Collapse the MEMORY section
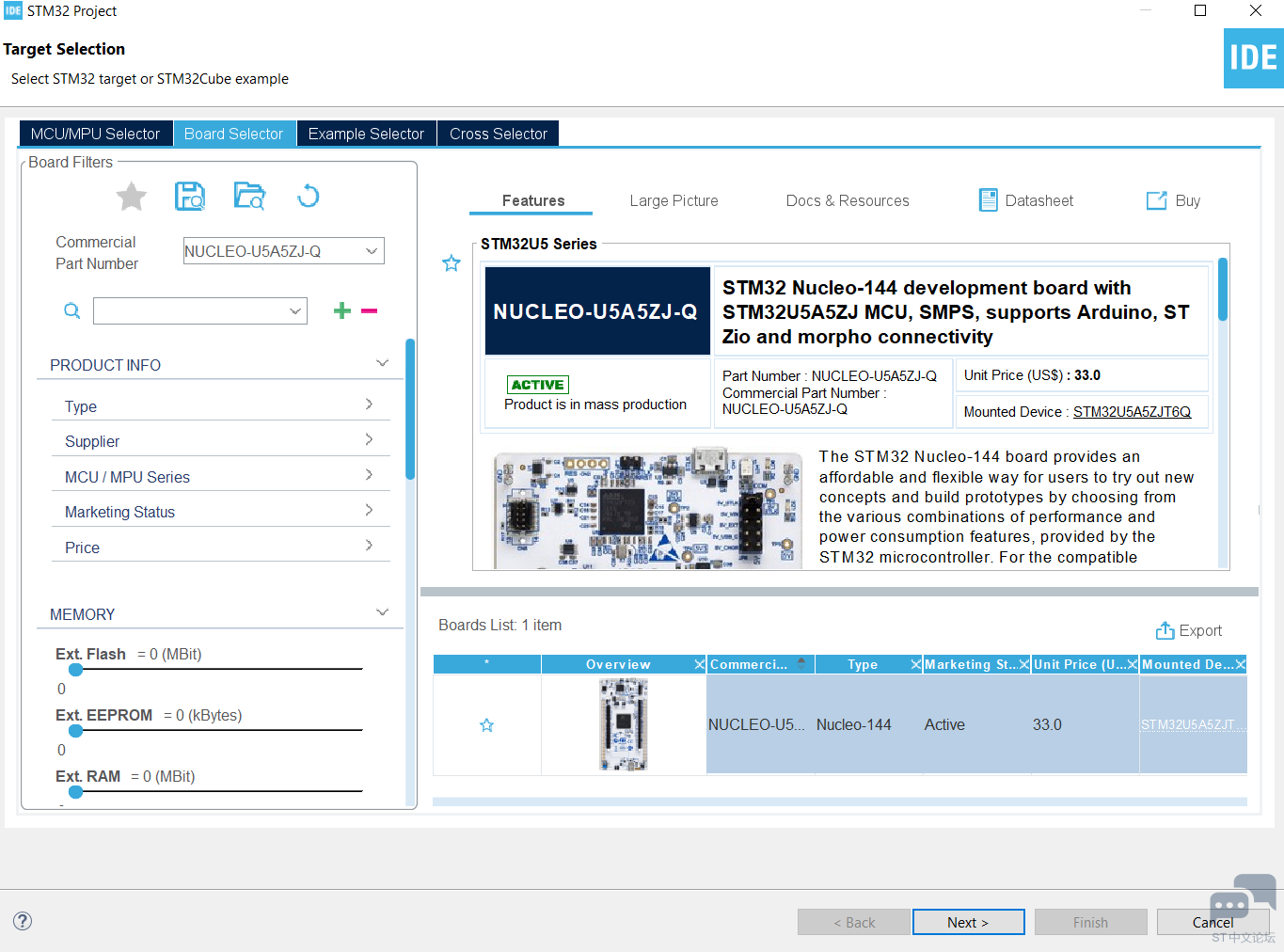The image size is (1284, 952). pos(383,612)
